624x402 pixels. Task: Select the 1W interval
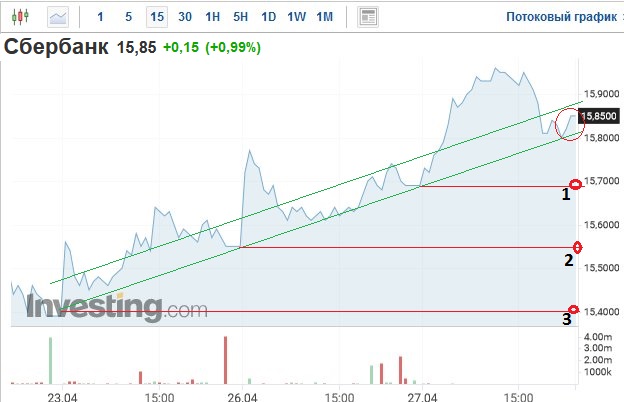point(296,17)
